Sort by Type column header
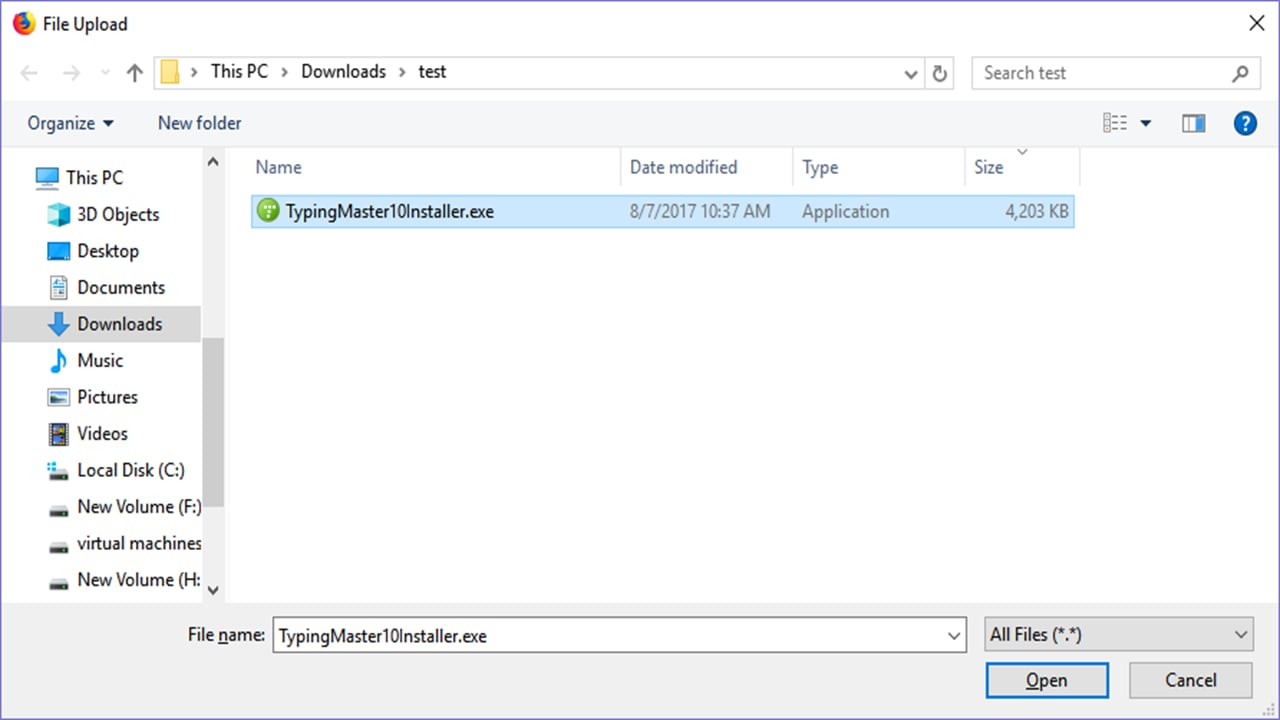The width and height of the screenshot is (1280, 720). click(x=879, y=167)
